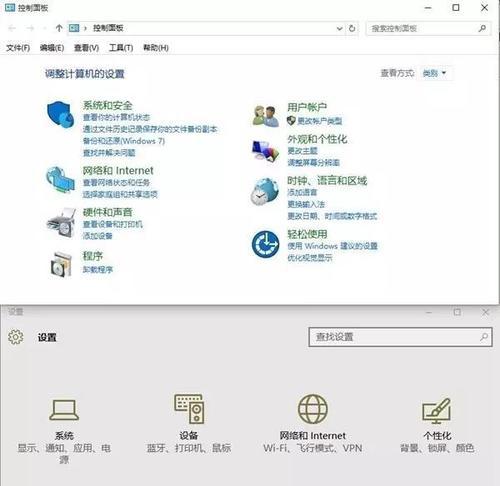Click the Settings gear icon
Viewport: 500px width, 486px height.
click(16, 337)
